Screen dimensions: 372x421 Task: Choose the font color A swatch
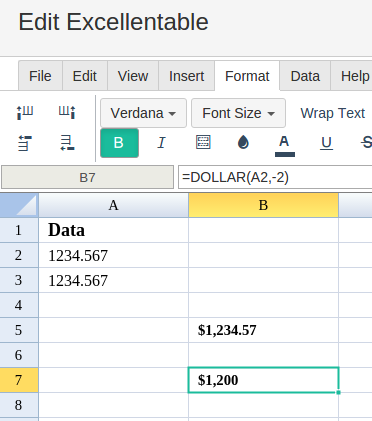(x=285, y=145)
